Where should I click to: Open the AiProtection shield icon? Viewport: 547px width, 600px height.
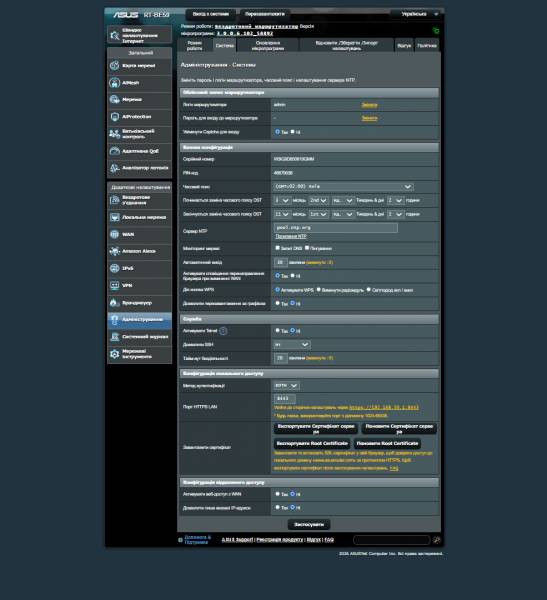114,117
